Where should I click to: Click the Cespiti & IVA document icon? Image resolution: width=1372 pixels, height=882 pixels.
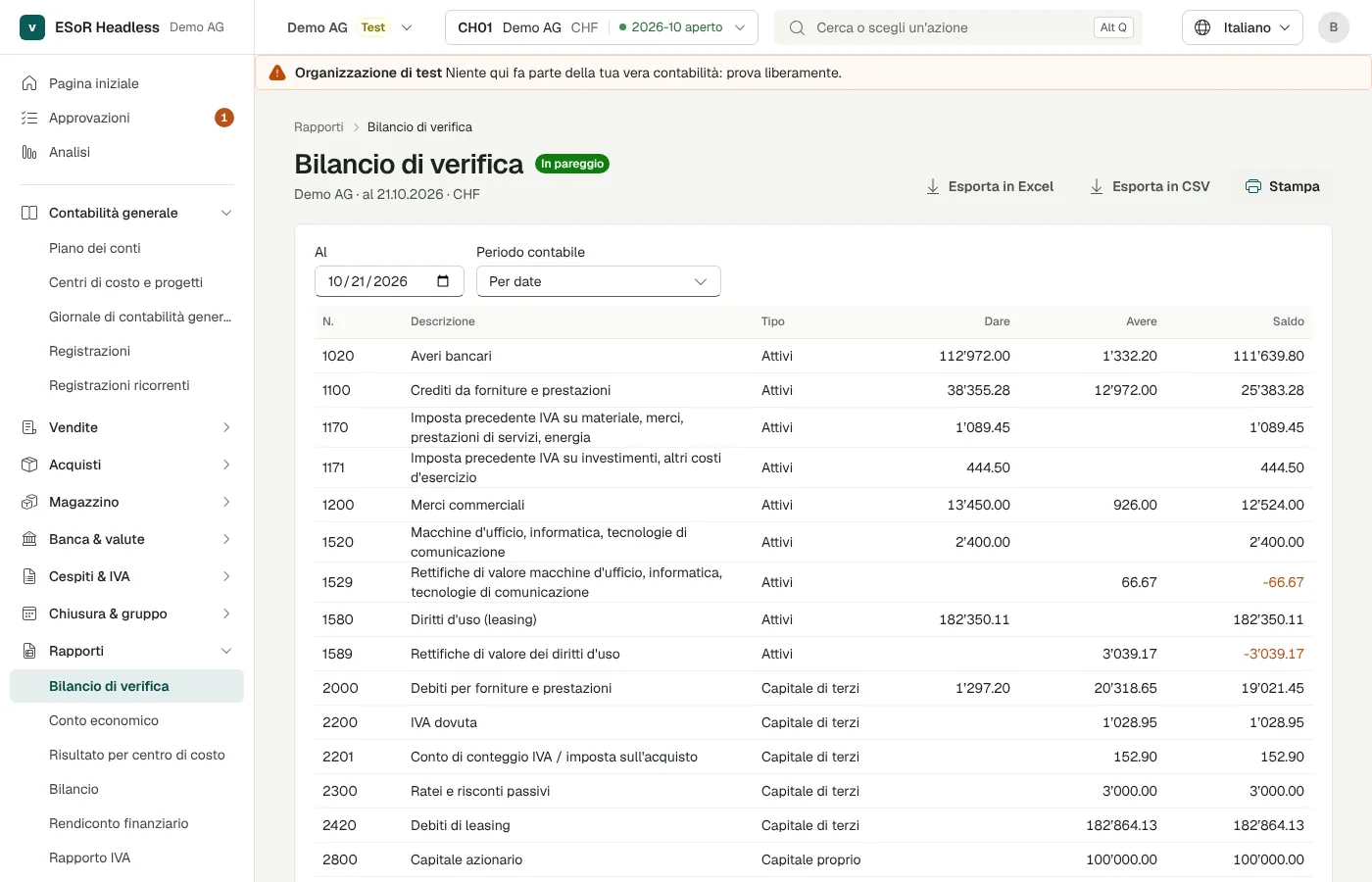coord(29,576)
